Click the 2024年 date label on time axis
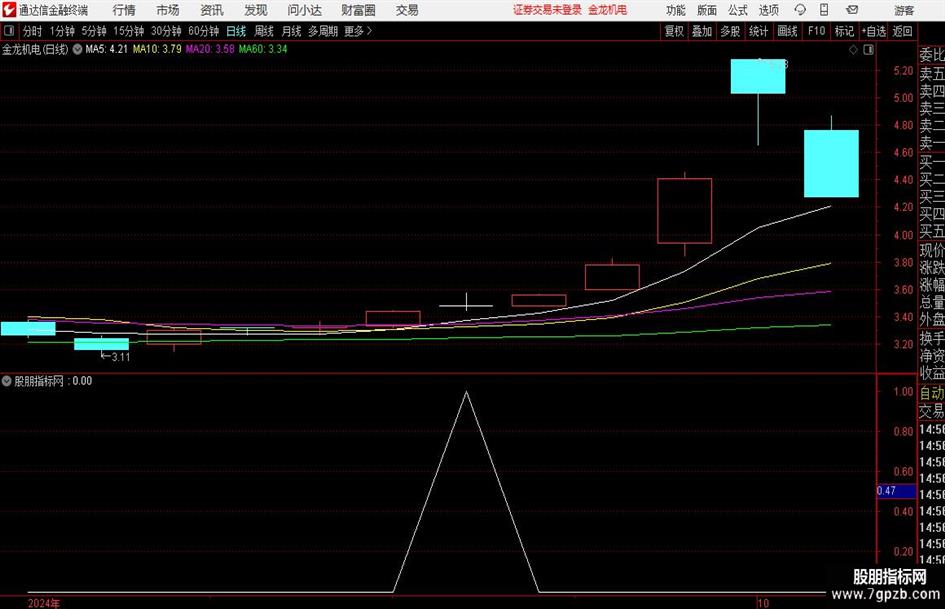This screenshot has width=945, height=609. tap(44, 603)
